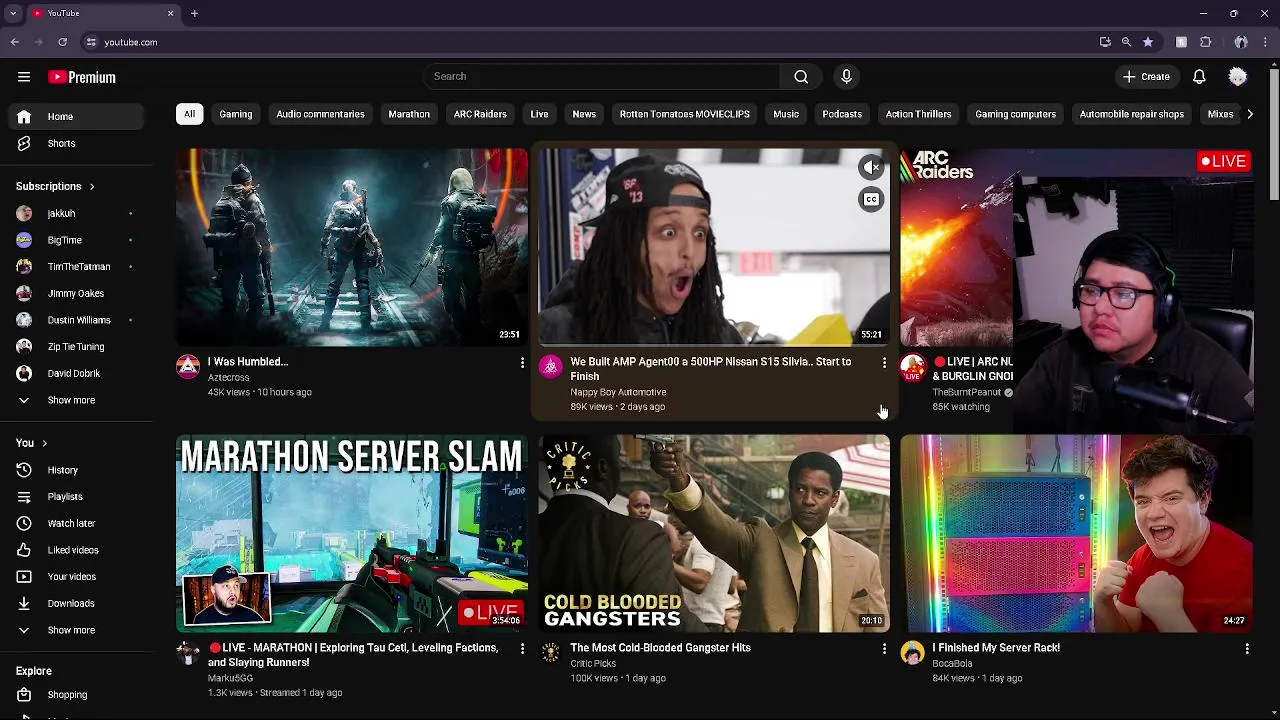The width and height of the screenshot is (1280, 720).
Task: Open Shopping under Explore
Action: 76,694
